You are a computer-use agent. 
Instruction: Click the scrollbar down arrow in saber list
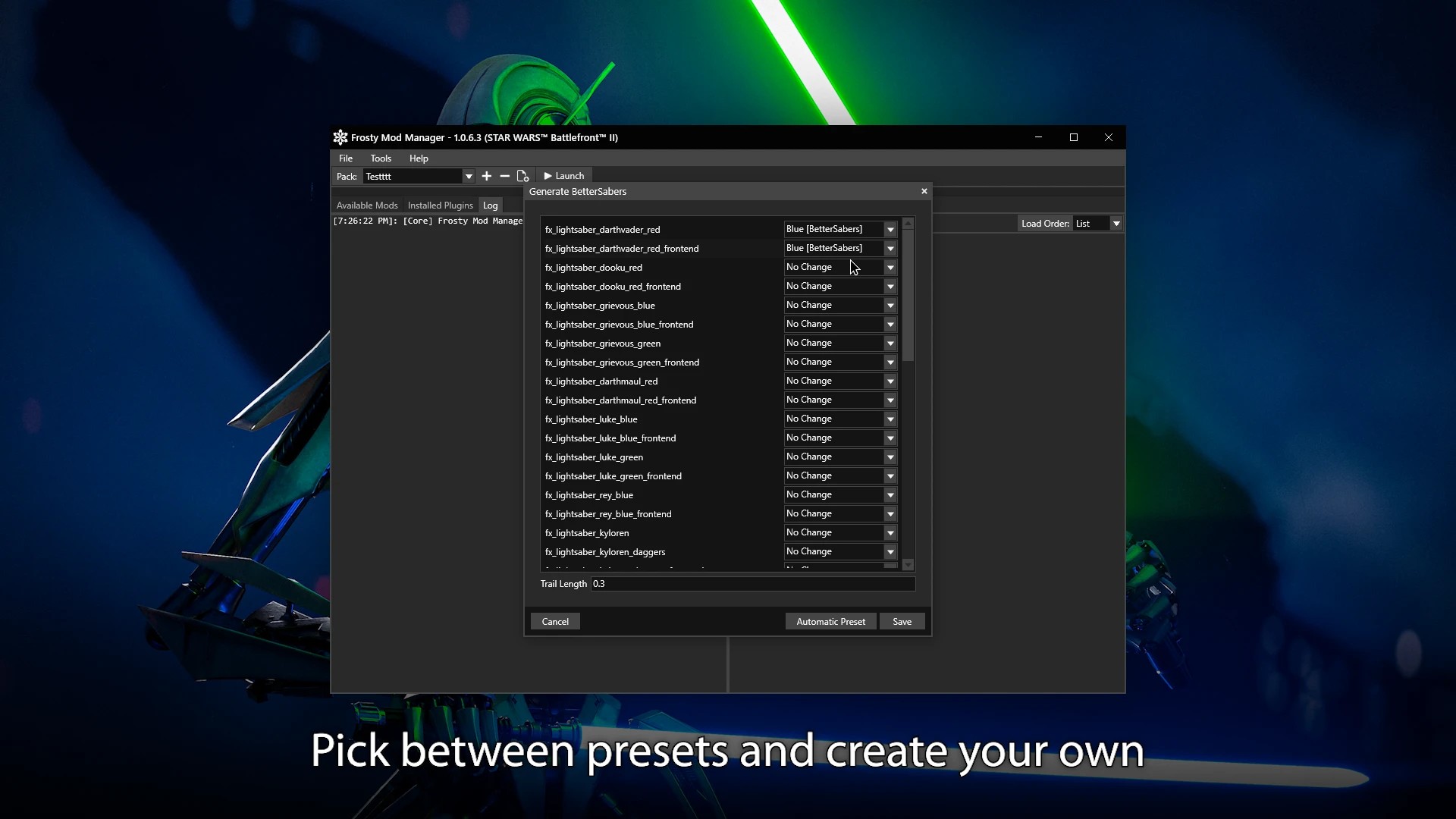pyautogui.click(x=908, y=565)
